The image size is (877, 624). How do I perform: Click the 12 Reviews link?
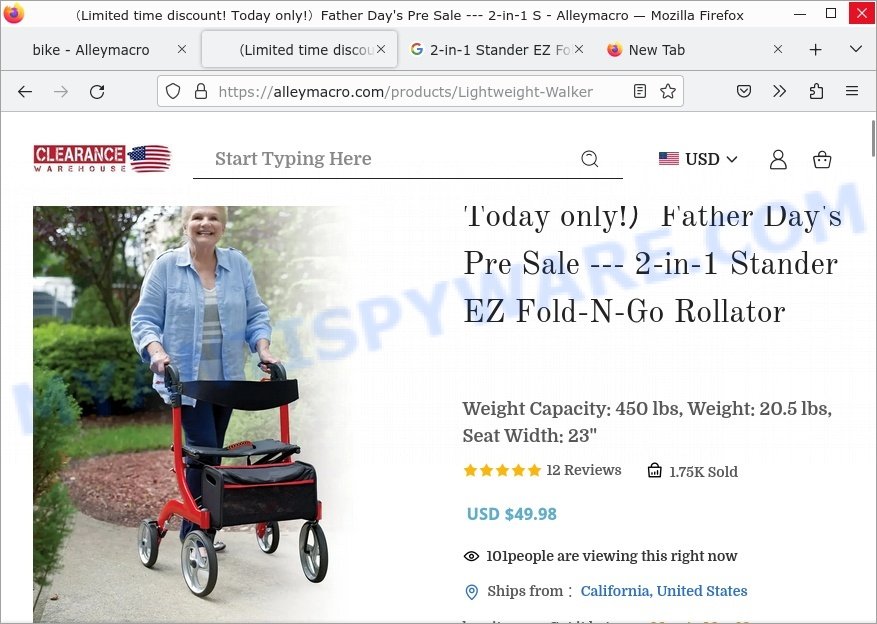(x=583, y=470)
